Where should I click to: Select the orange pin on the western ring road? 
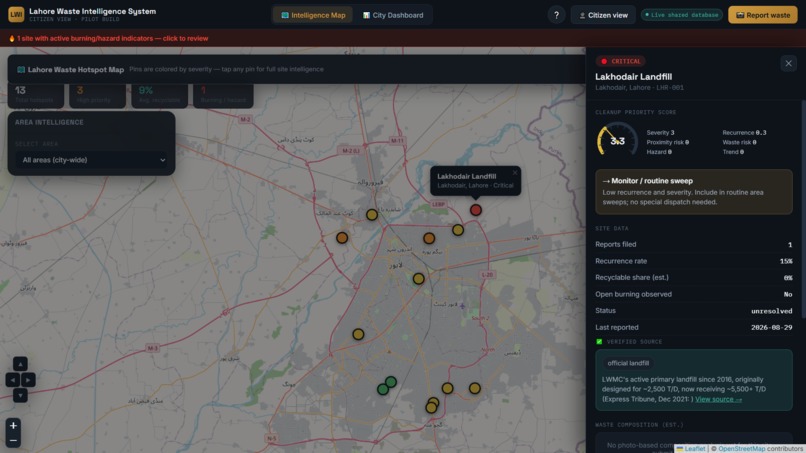(342, 238)
